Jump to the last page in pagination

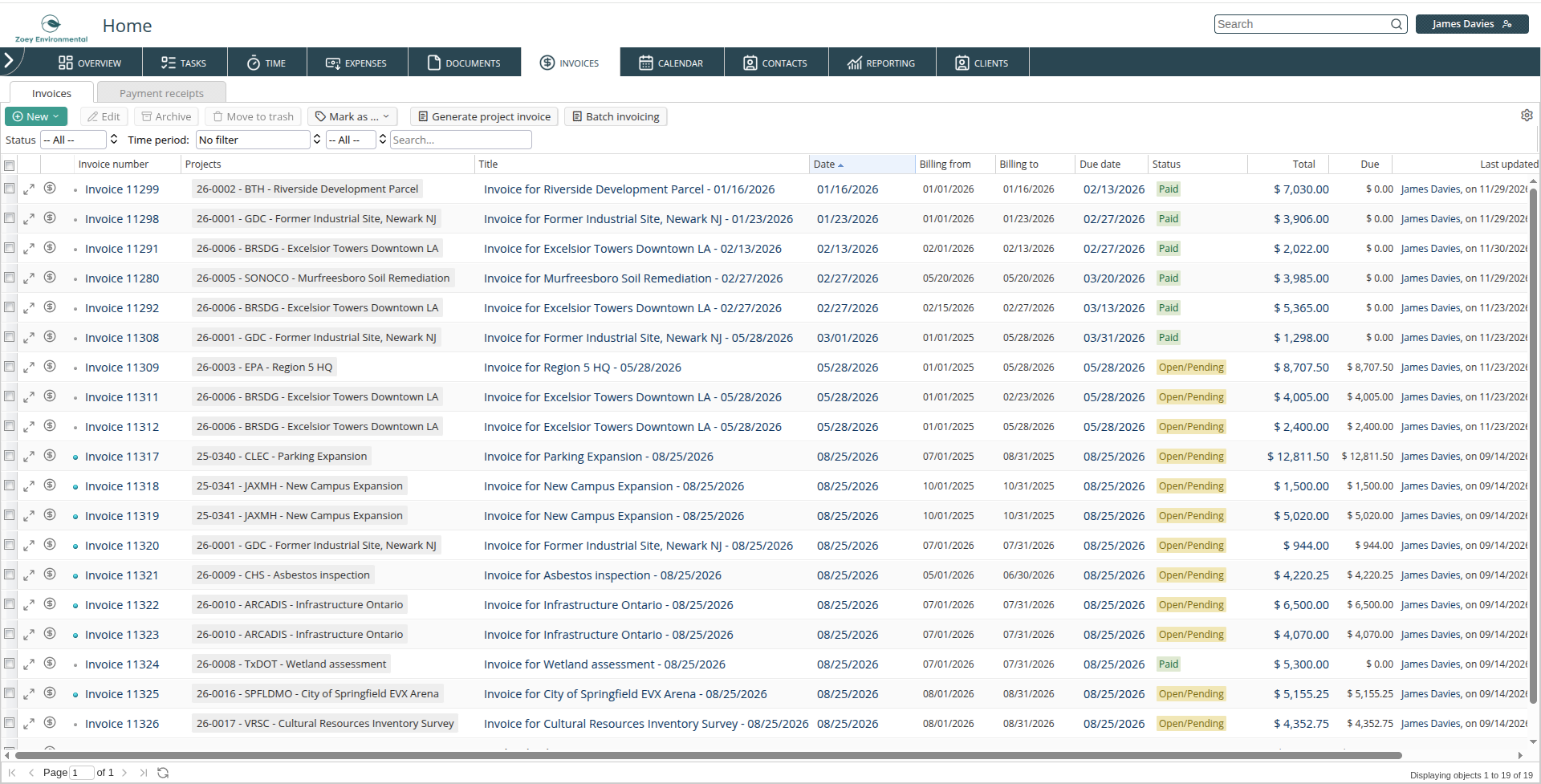click(x=144, y=773)
